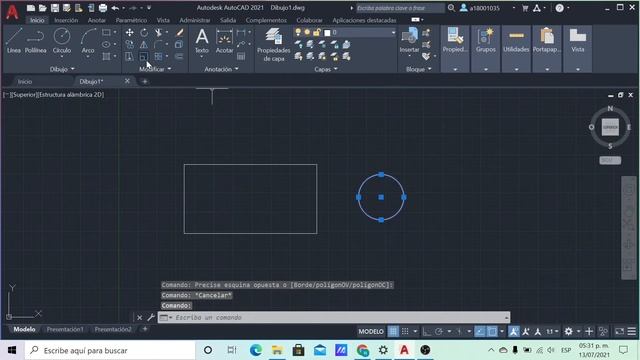Click the MODELO status bar button
The height and width of the screenshot is (360, 640).
[x=371, y=331]
